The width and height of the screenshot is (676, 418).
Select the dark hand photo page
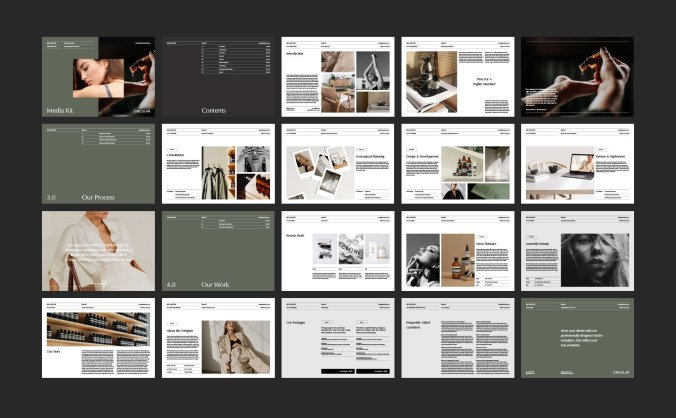pyautogui.click(x=577, y=78)
